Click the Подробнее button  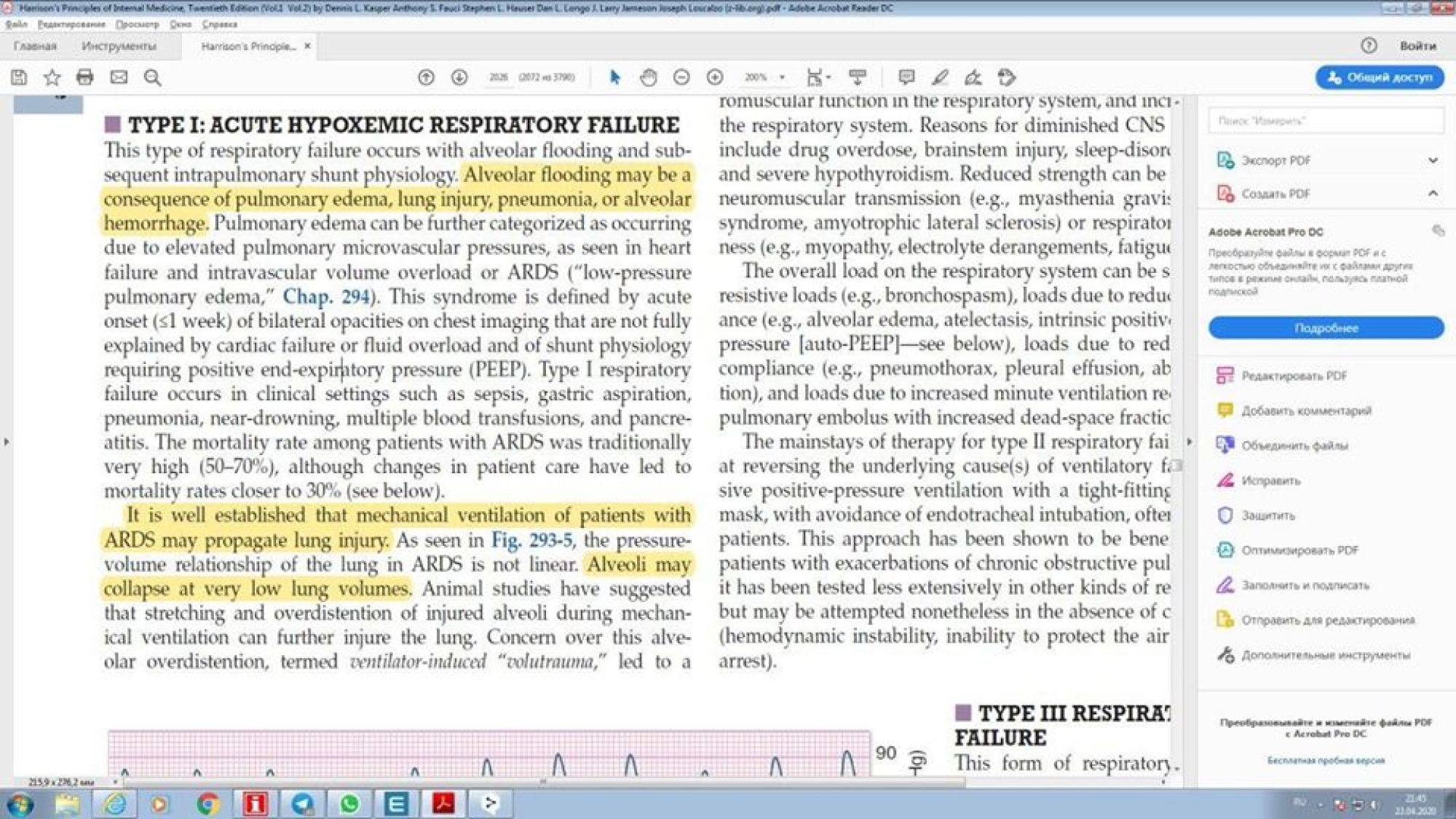pos(1326,328)
